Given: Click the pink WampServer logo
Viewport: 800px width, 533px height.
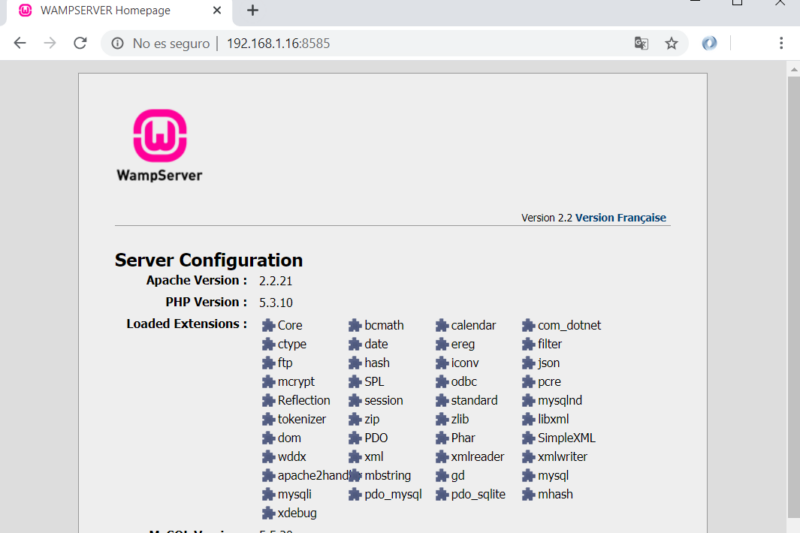Looking at the screenshot, I should pyautogui.click(x=160, y=135).
